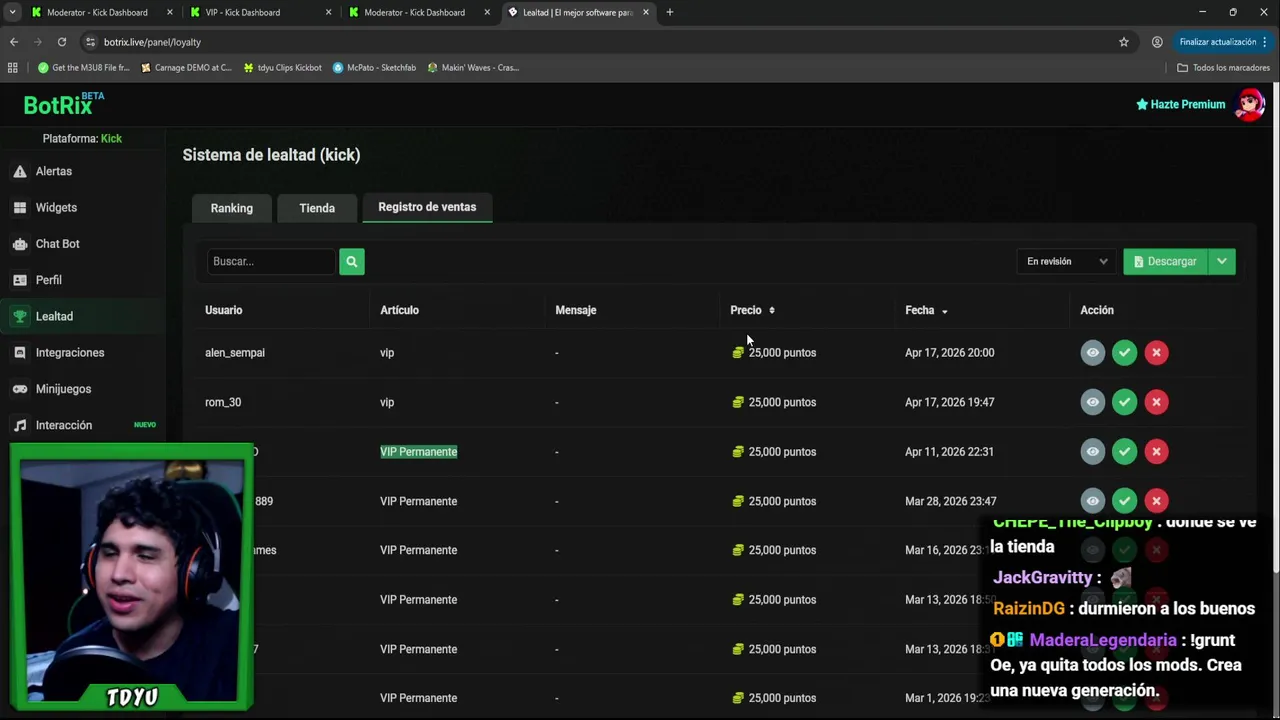The image size is (1280, 720).
Task: Show details for the Apr 11 VIP Permanente sale
Action: coord(1092,452)
